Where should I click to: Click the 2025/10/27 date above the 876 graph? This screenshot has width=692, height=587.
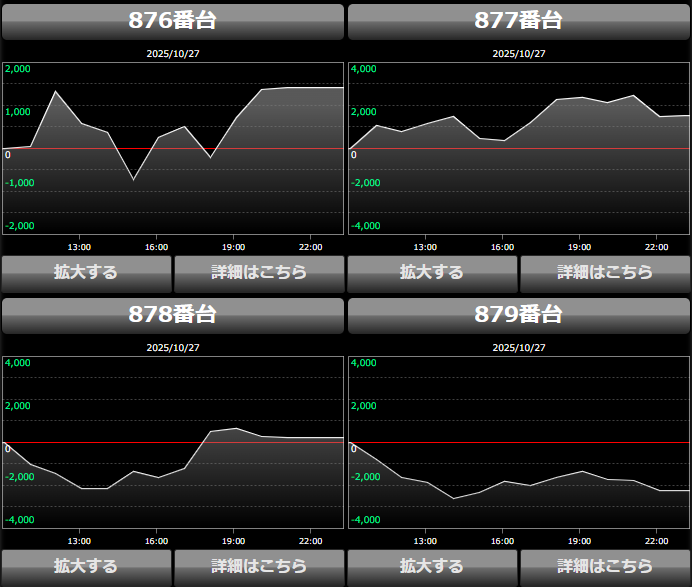173,54
